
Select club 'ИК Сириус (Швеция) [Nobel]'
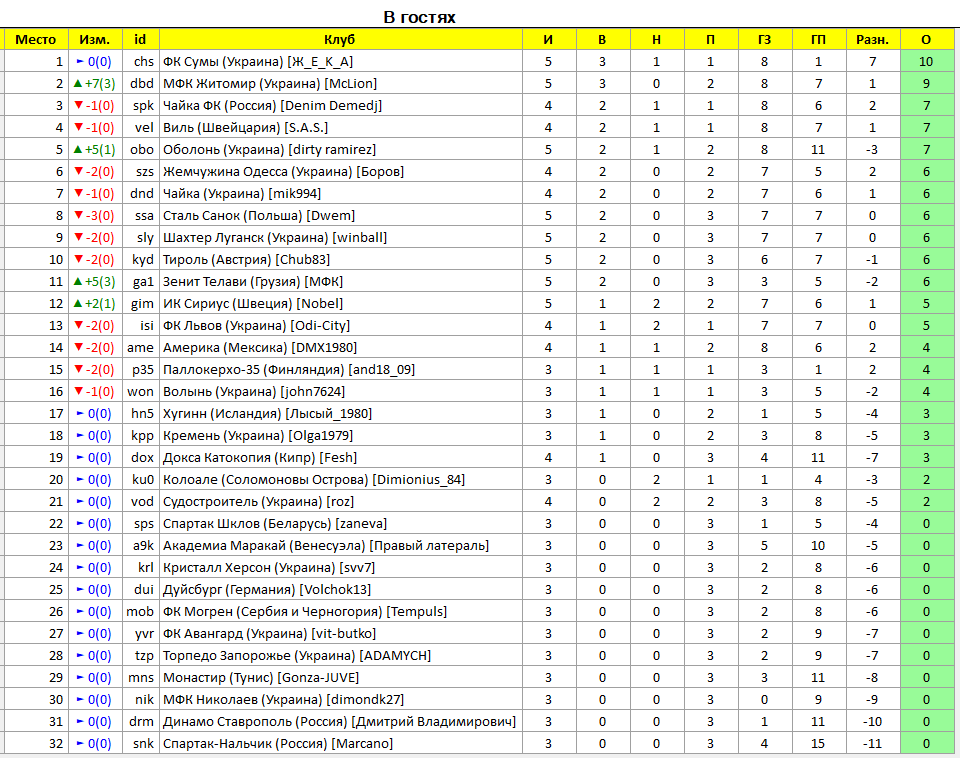253,304
